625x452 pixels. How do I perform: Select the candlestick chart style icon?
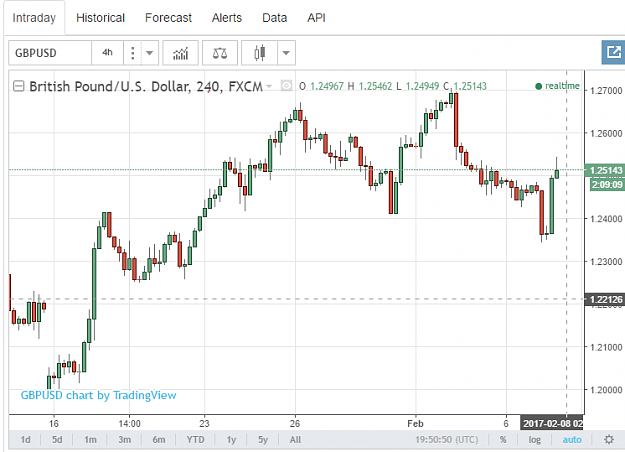[259, 53]
